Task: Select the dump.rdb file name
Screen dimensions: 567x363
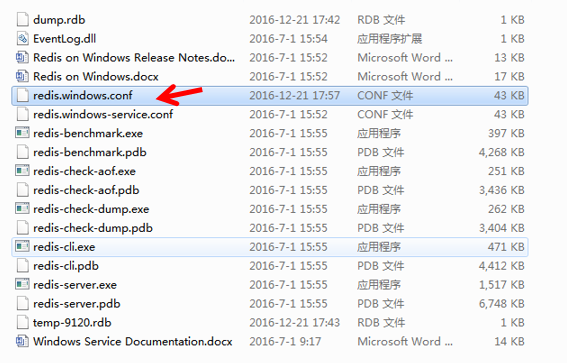Action: [x=59, y=20]
